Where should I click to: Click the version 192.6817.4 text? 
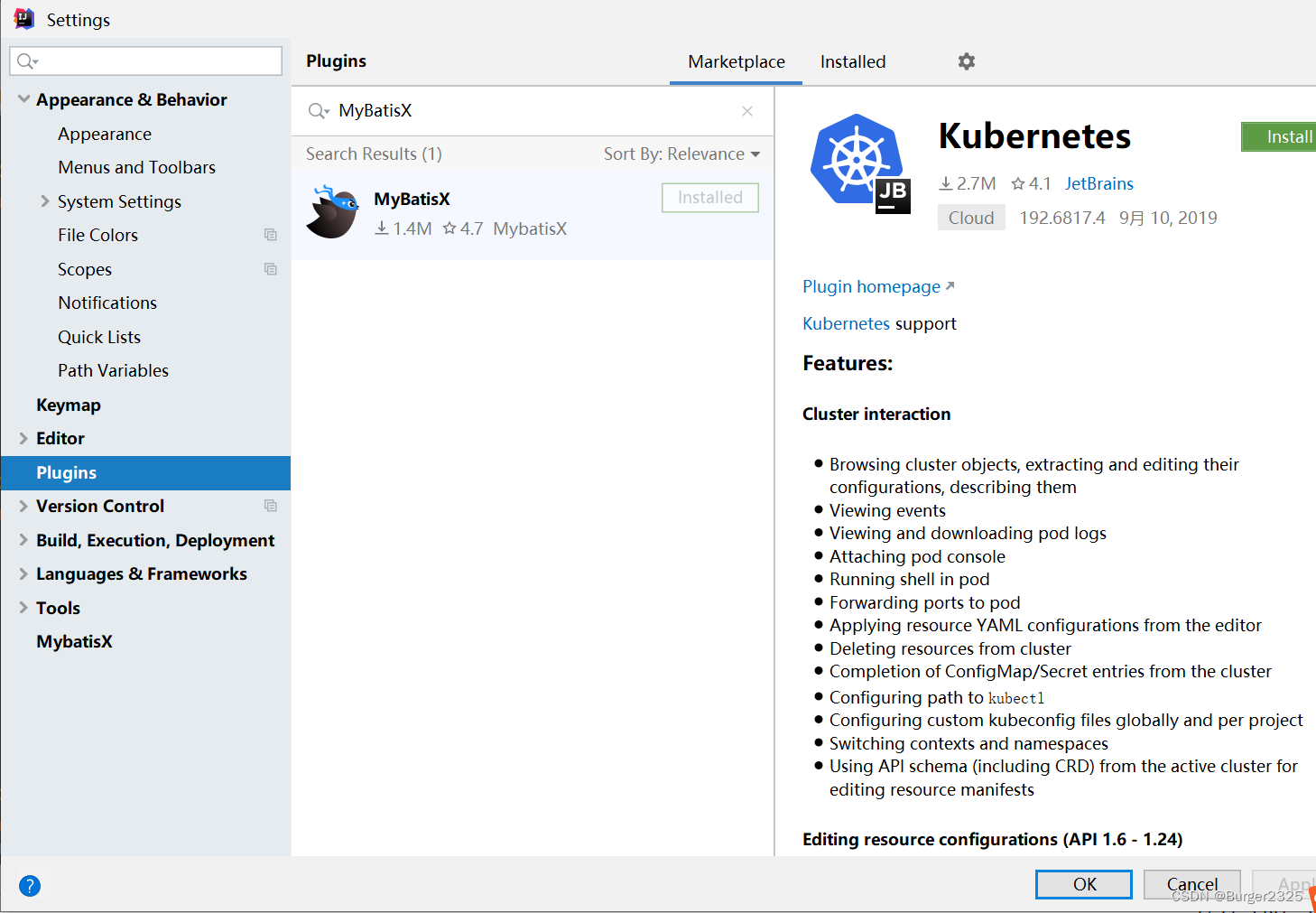1062,218
